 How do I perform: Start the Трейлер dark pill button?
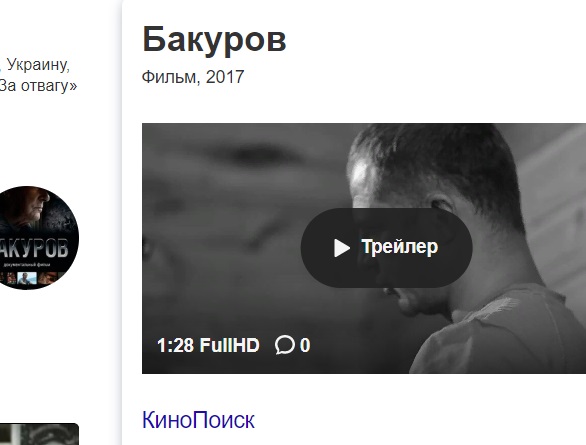386,248
